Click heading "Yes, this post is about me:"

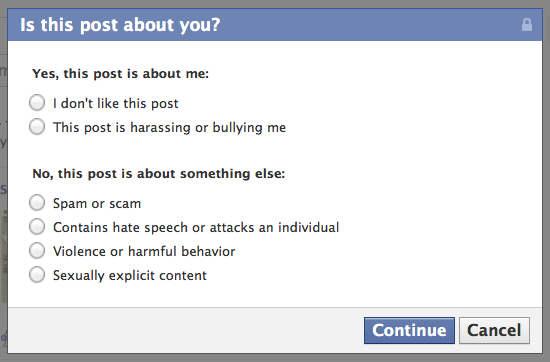click(120, 74)
